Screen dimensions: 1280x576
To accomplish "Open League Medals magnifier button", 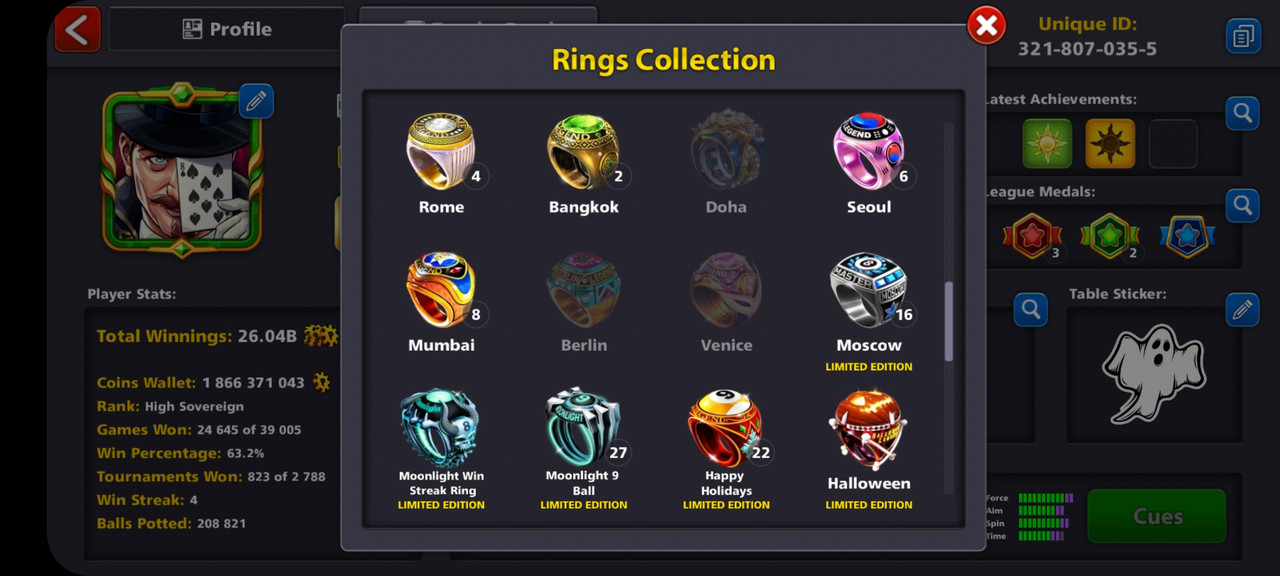I will click(x=1243, y=206).
